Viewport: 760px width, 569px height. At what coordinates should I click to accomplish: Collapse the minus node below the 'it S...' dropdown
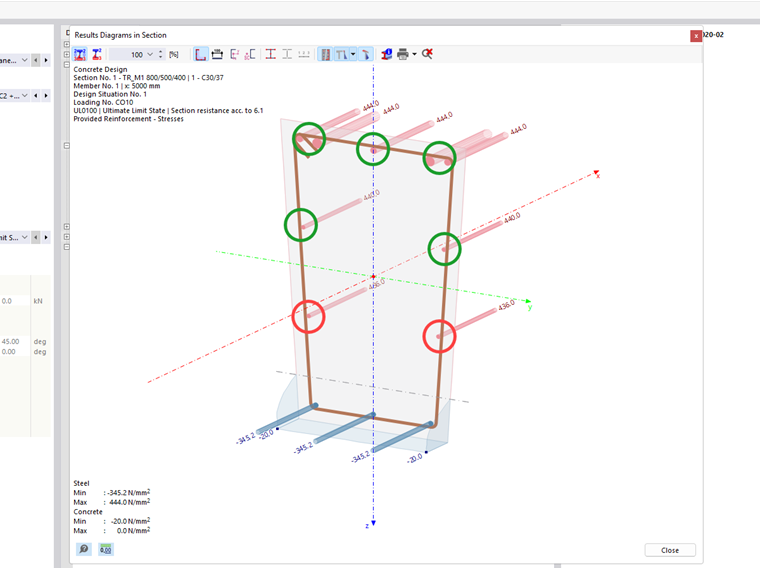tap(67, 247)
